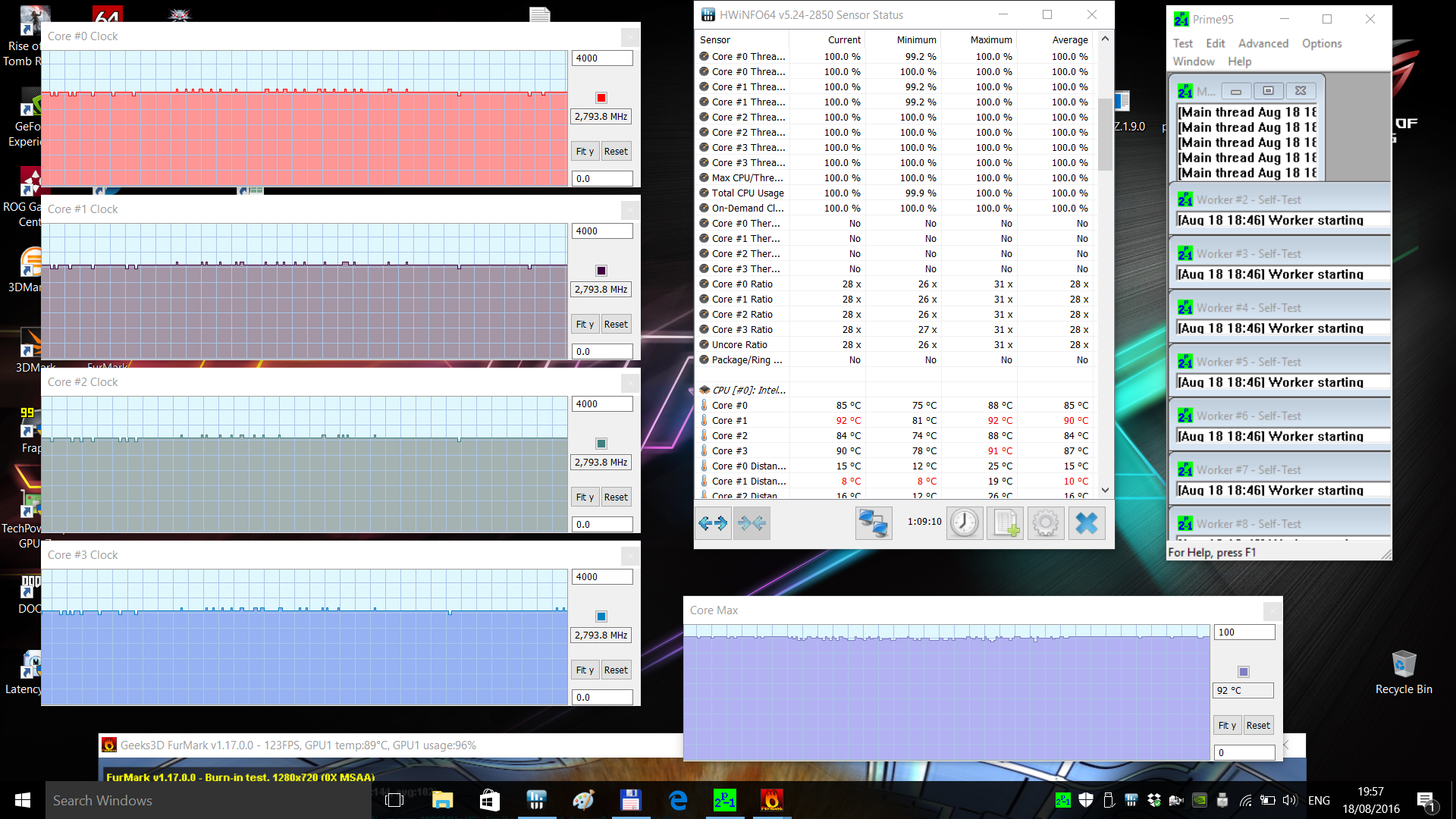Viewport: 1456px width, 819px height.
Task: Edit Core #1 Clock maximum value field 4000
Action: (x=601, y=231)
